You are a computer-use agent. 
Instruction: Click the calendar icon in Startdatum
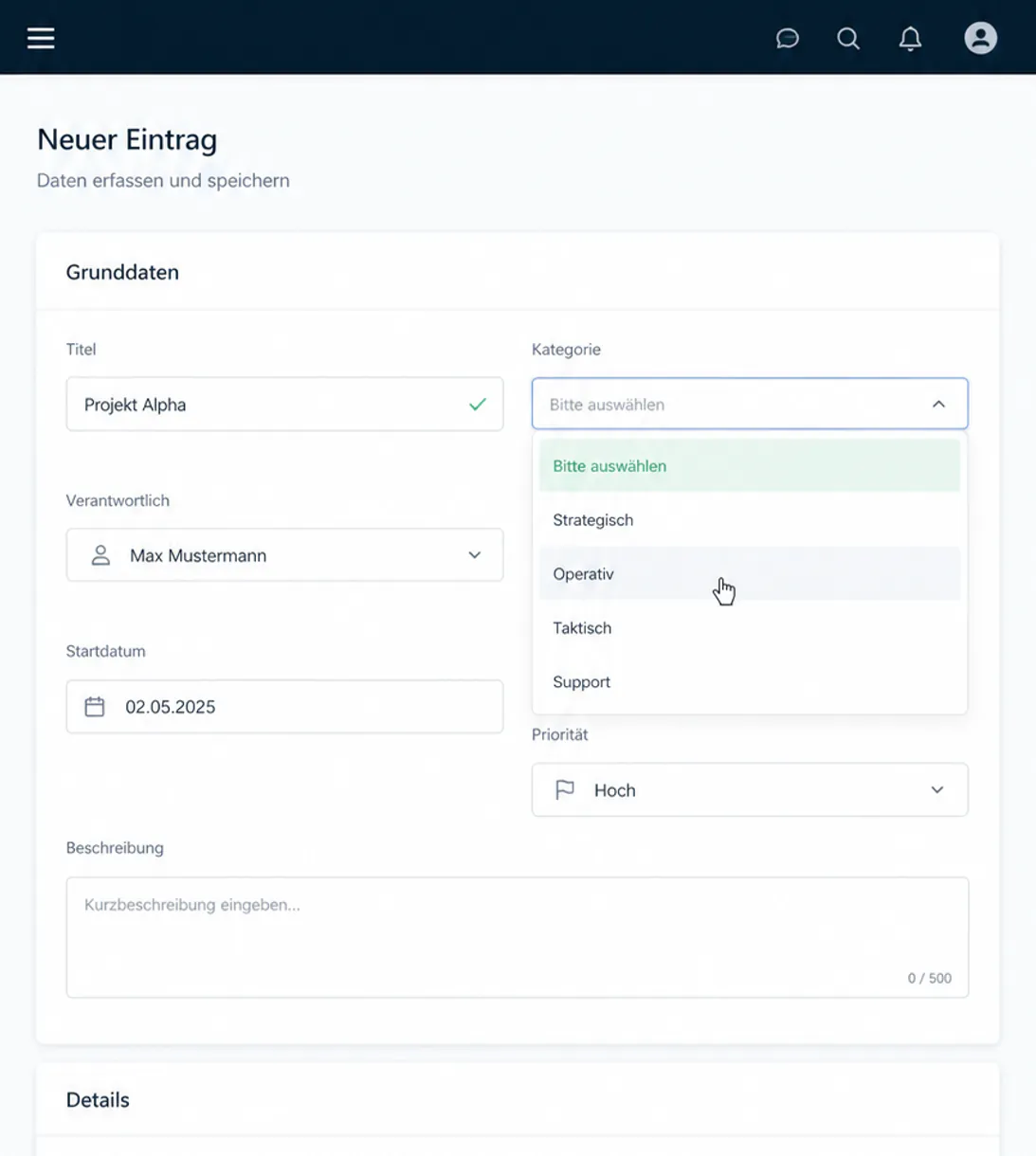click(95, 707)
